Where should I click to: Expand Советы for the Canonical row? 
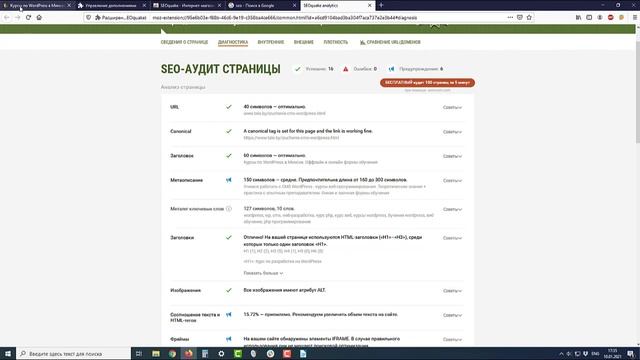[x=452, y=132]
